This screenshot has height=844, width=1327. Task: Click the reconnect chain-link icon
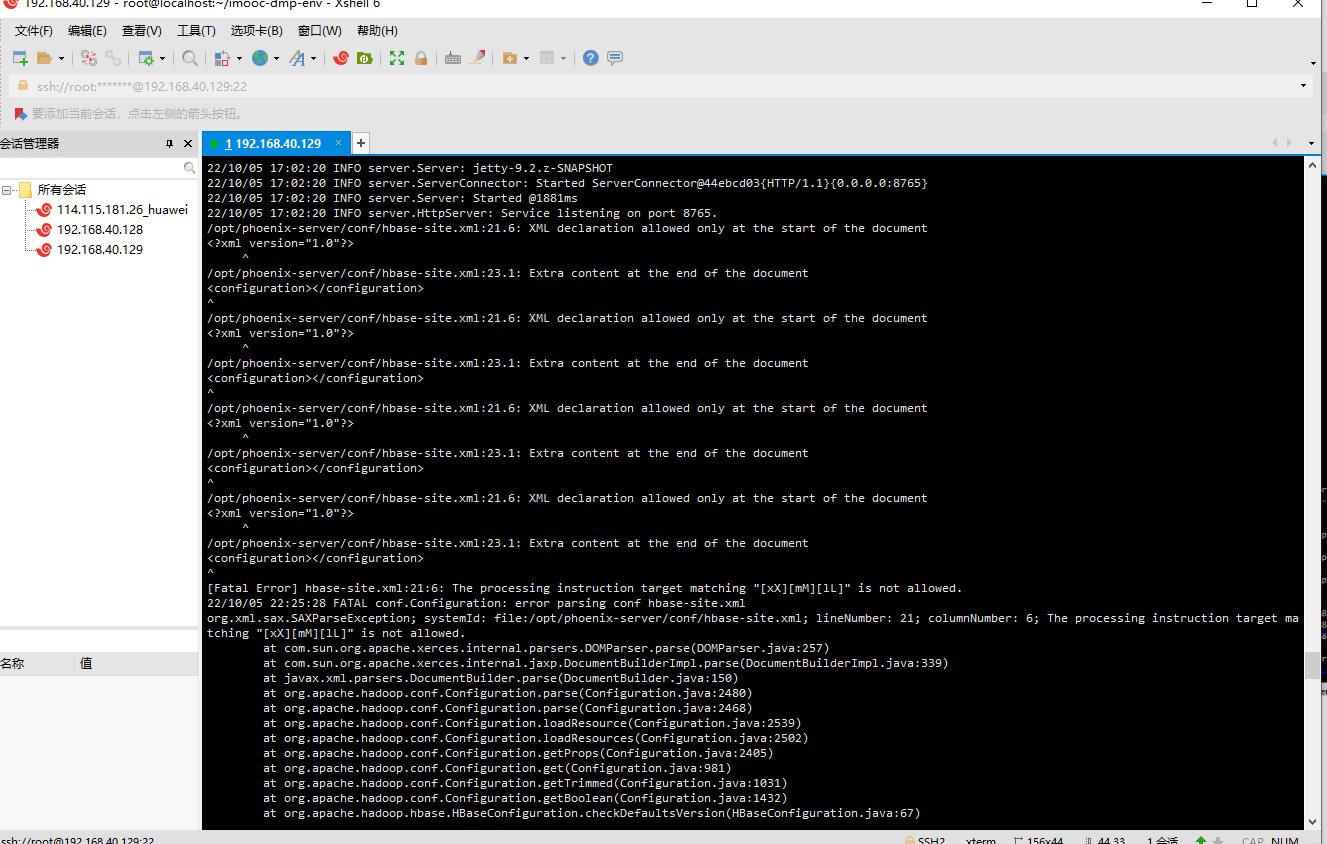tap(113, 58)
